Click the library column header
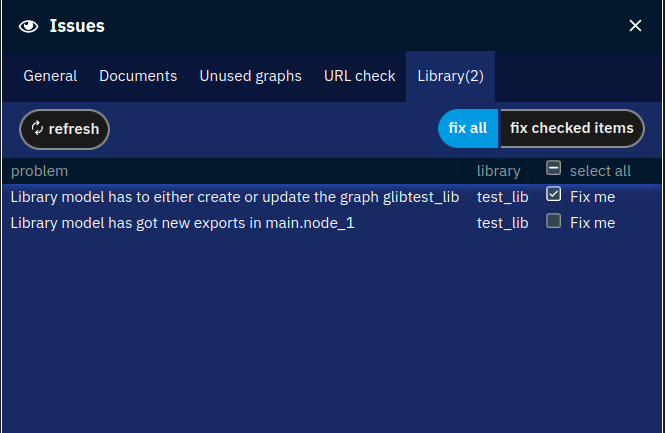Image resolution: width=665 pixels, height=433 pixels. click(x=498, y=171)
